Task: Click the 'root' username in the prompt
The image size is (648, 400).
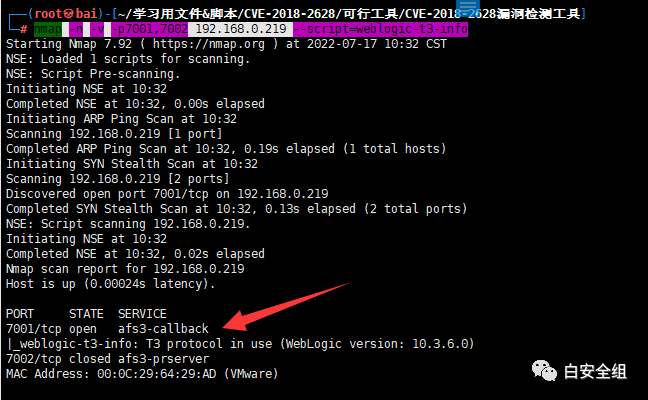Action: point(48,14)
